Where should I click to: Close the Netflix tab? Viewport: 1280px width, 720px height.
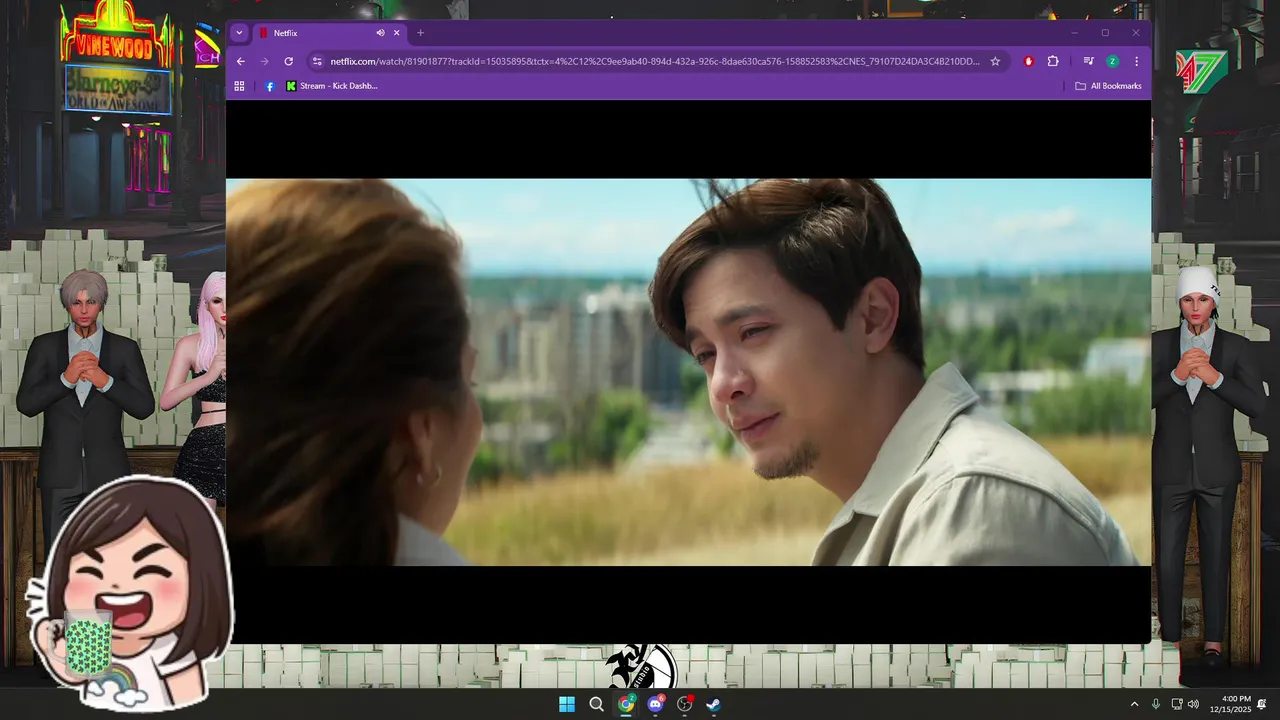point(396,33)
